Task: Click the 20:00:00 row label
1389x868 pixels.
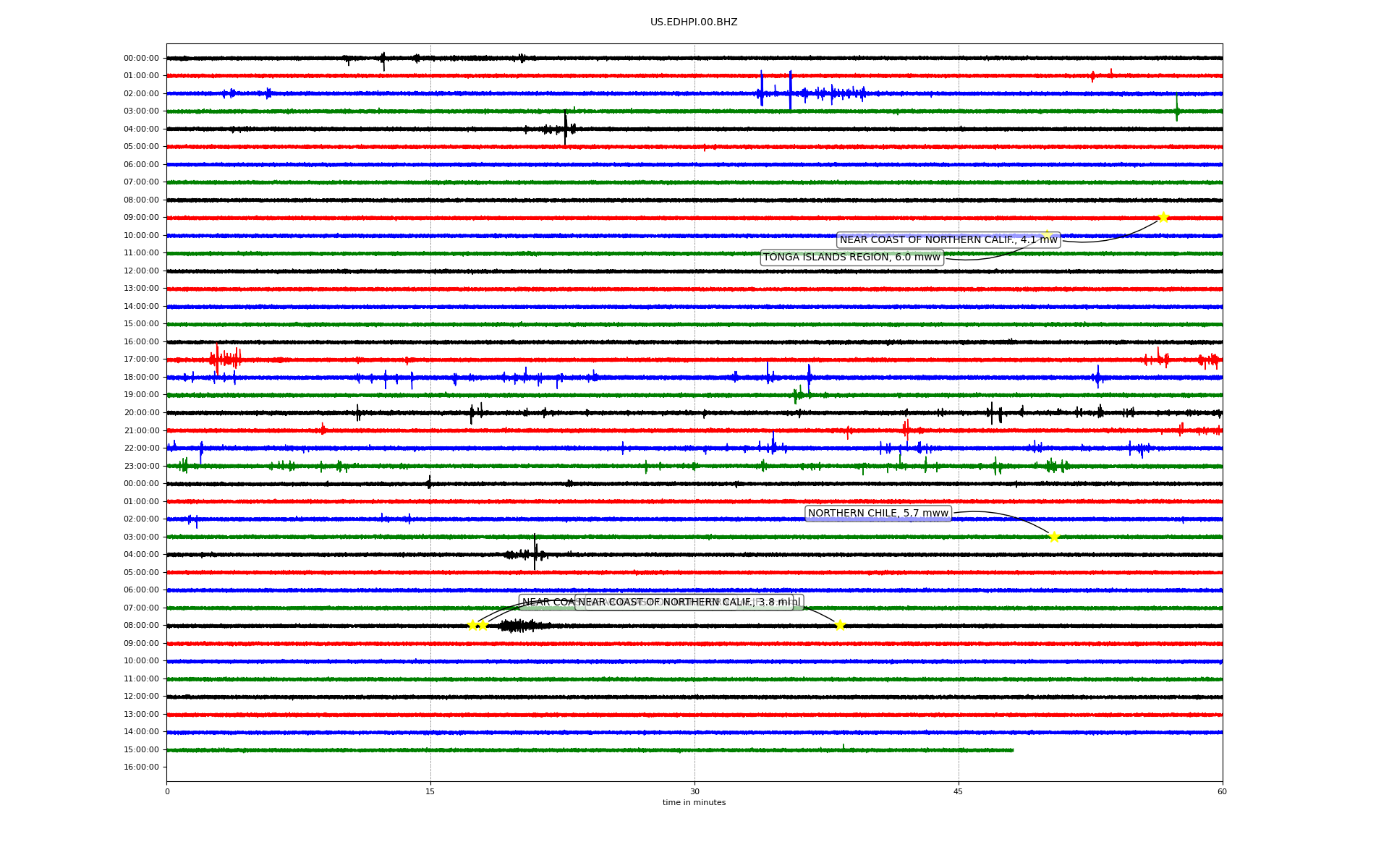Action: (x=141, y=412)
